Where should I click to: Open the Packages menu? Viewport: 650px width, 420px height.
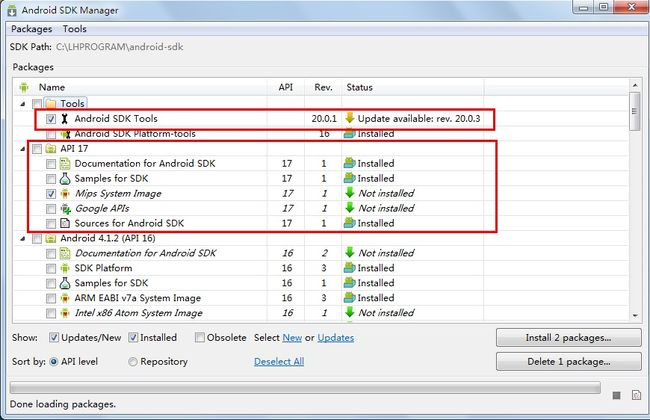tap(32, 29)
